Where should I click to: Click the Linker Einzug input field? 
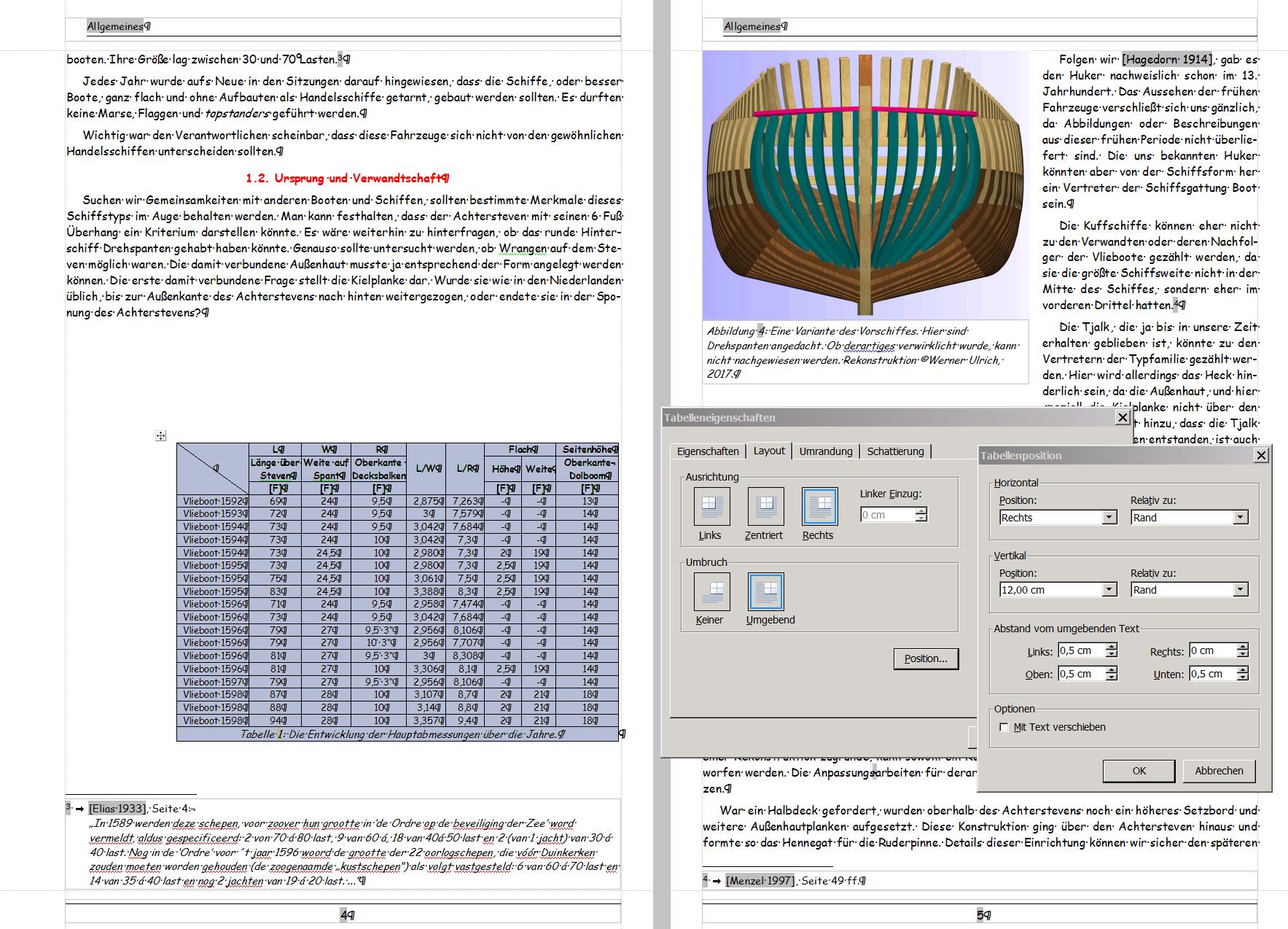[888, 515]
